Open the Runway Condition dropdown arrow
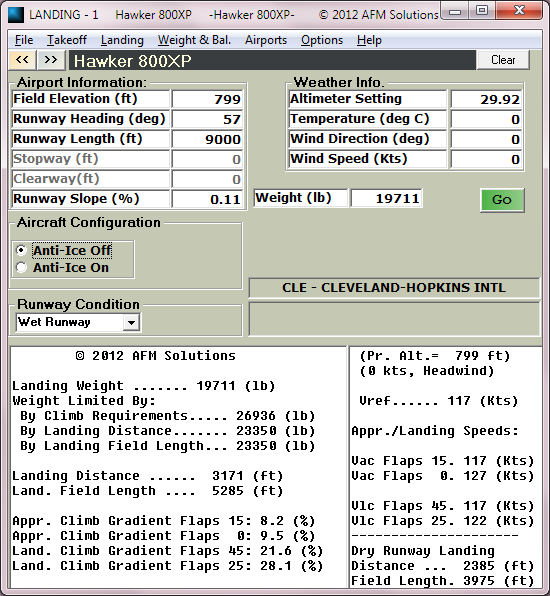The image size is (550, 596). pyautogui.click(x=132, y=323)
